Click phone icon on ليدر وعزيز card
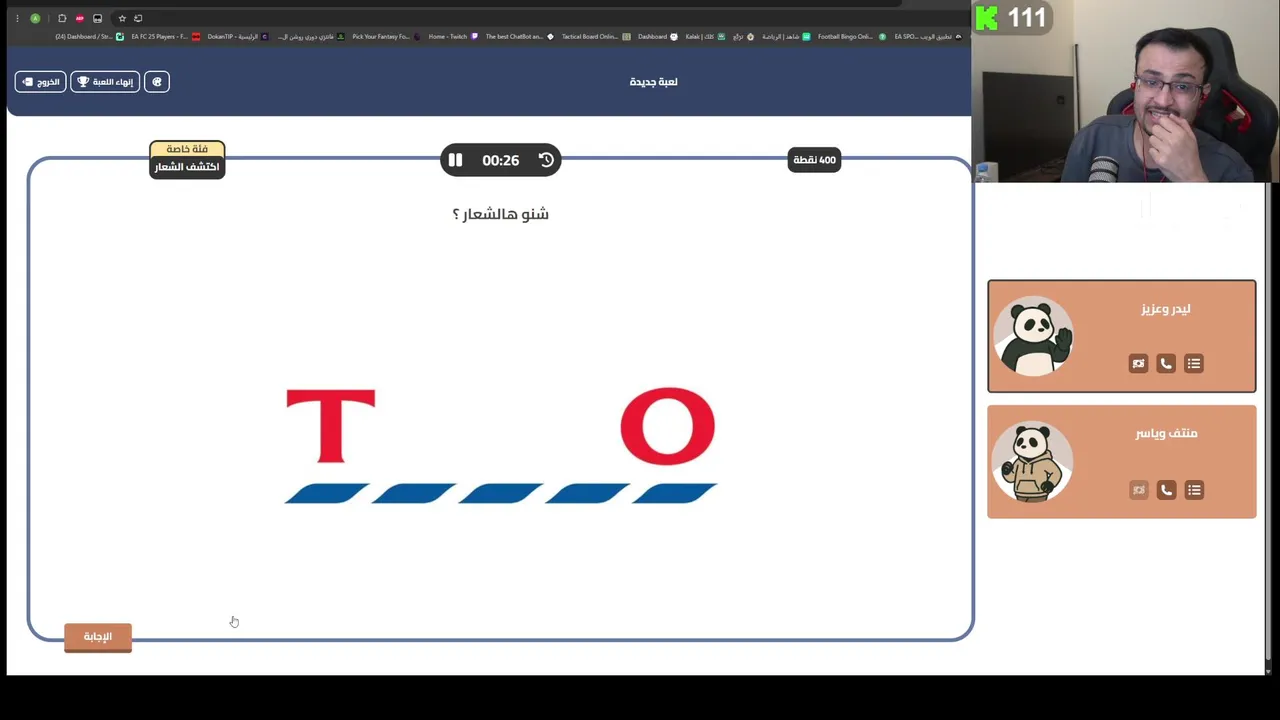Image resolution: width=1280 pixels, height=720 pixels. pyautogui.click(x=1166, y=364)
